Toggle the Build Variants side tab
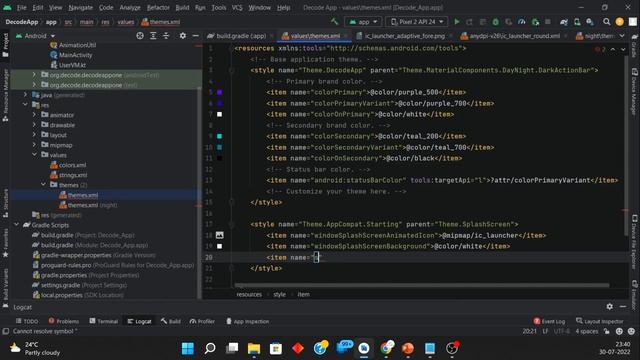 5,288
